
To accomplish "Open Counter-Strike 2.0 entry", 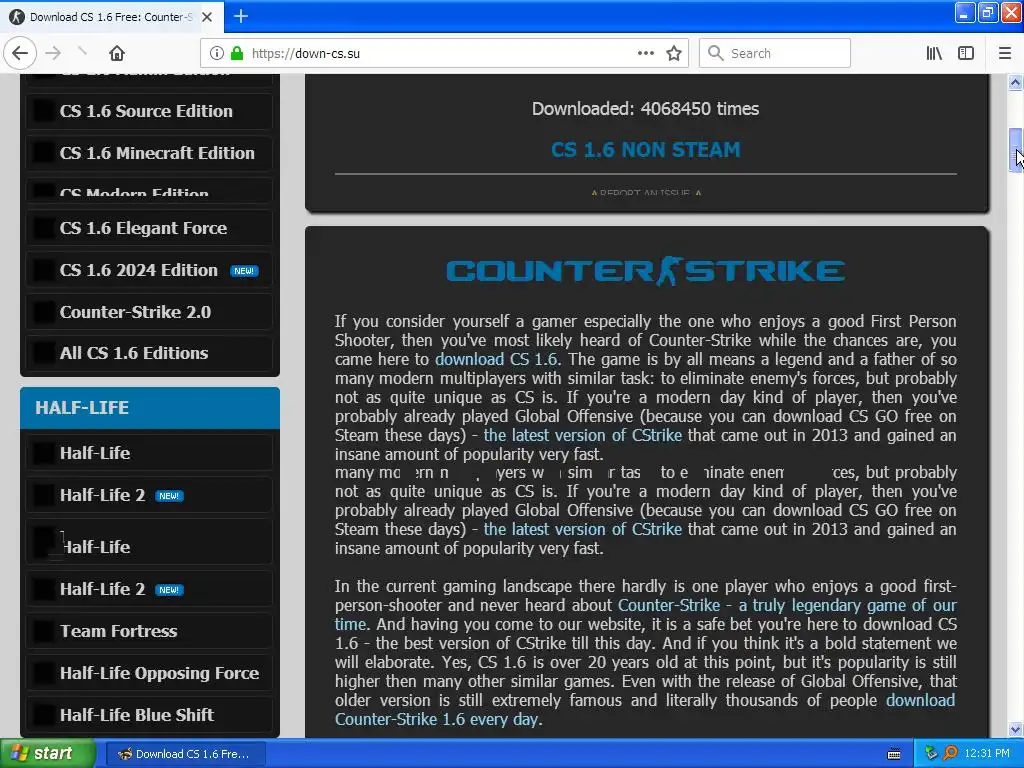I will pos(150,312).
